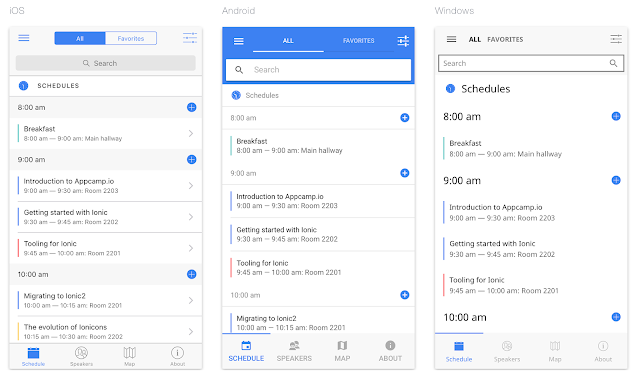Select Getting started with Ionic in Windows panel

(531, 249)
